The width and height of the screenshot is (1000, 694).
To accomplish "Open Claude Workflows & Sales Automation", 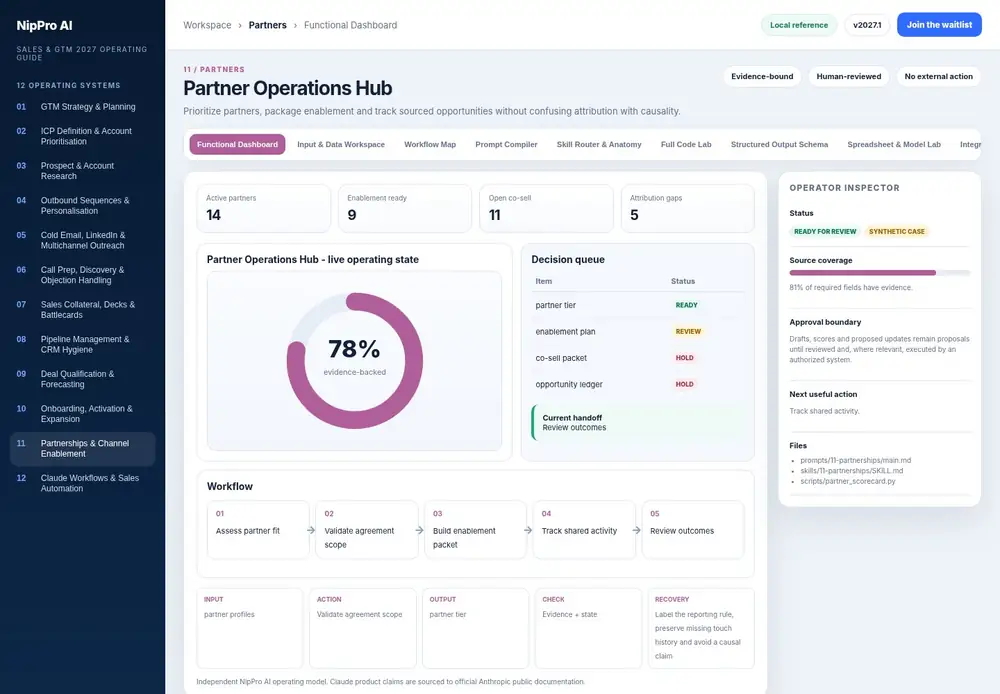I will [82, 483].
